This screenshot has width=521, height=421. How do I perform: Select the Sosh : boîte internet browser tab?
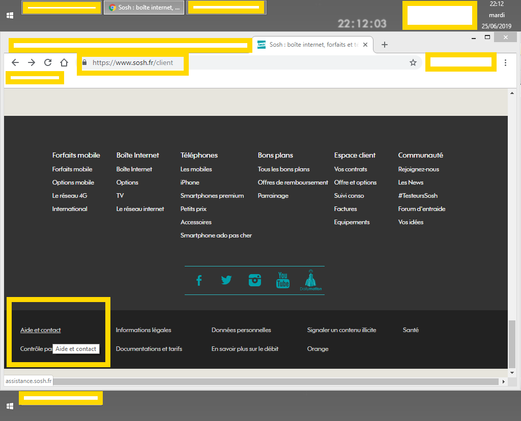click(313, 45)
